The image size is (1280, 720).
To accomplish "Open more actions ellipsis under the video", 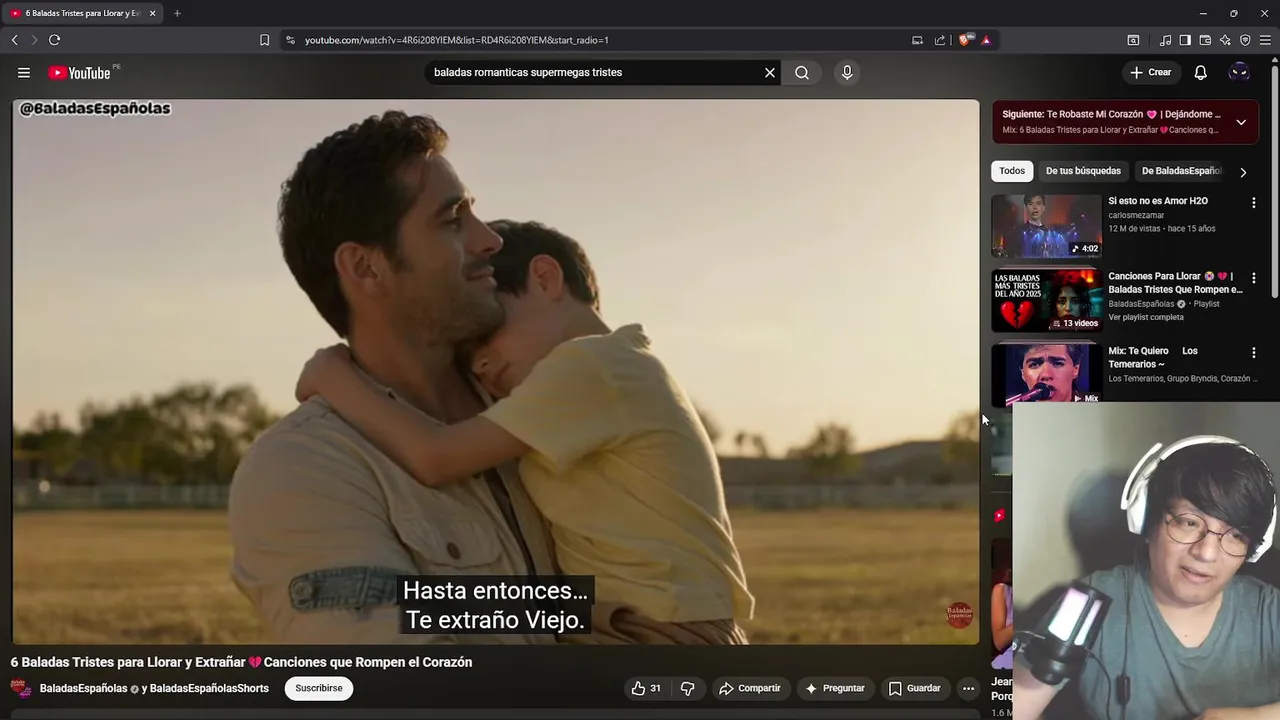I will pos(968,688).
